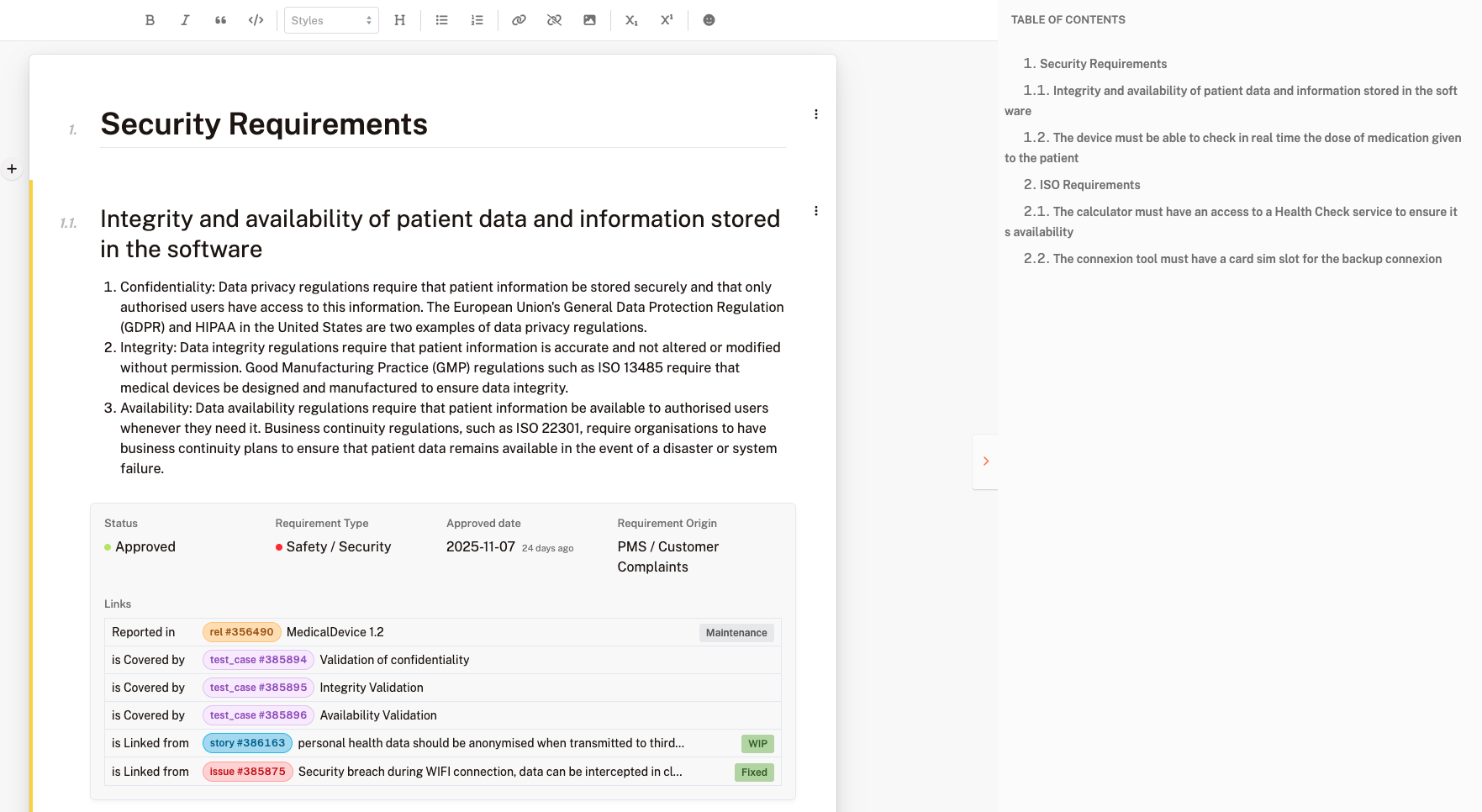Insert an image
This screenshot has width=1482, height=812.
click(589, 20)
